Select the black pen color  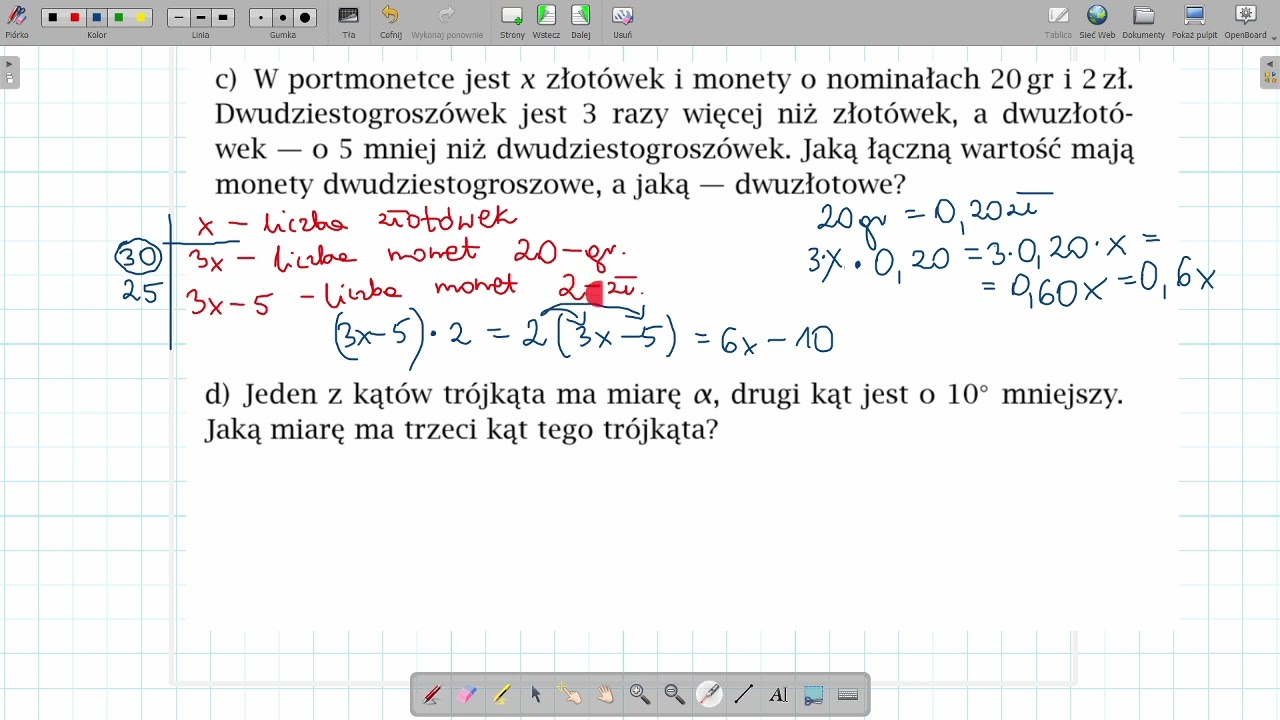[53, 18]
